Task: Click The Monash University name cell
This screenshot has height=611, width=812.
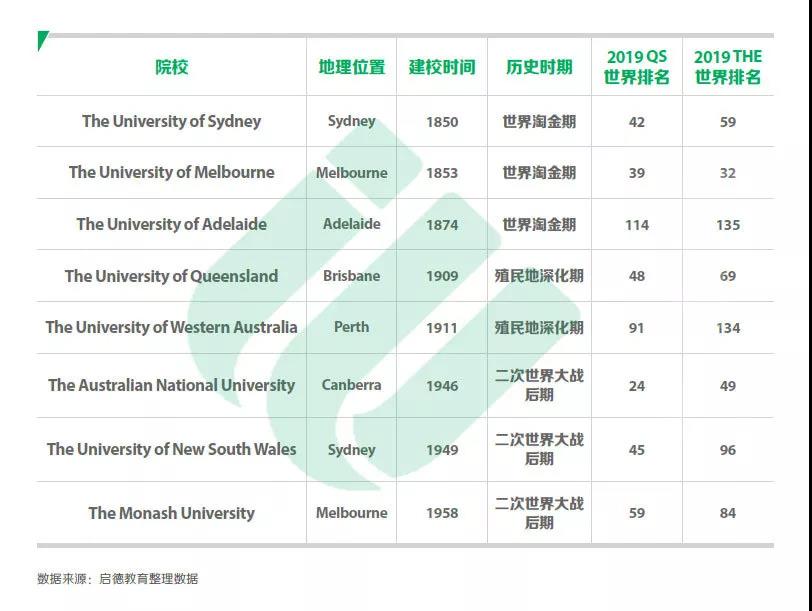Action: click(x=171, y=513)
